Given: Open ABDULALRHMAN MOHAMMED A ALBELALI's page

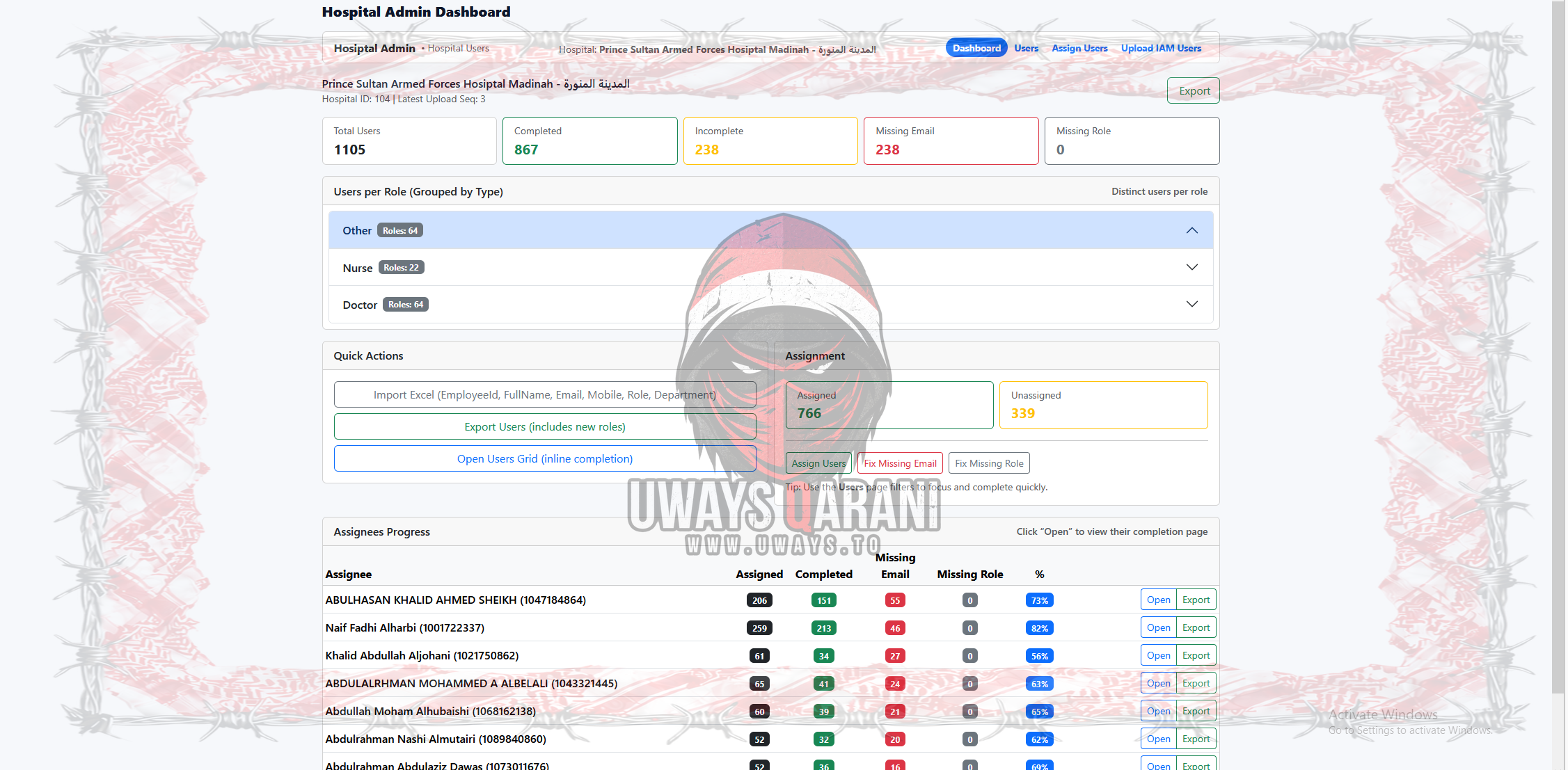Looking at the screenshot, I should (1158, 683).
